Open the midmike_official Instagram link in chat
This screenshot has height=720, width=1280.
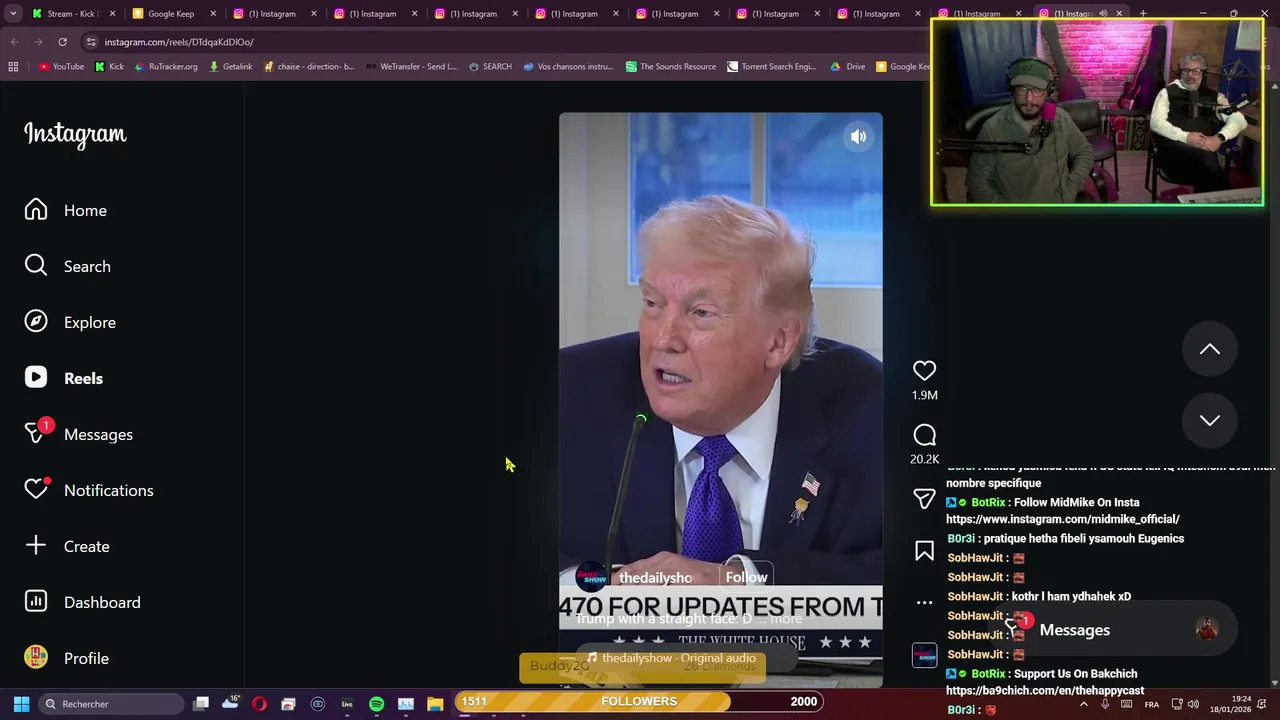click(1062, 519)
